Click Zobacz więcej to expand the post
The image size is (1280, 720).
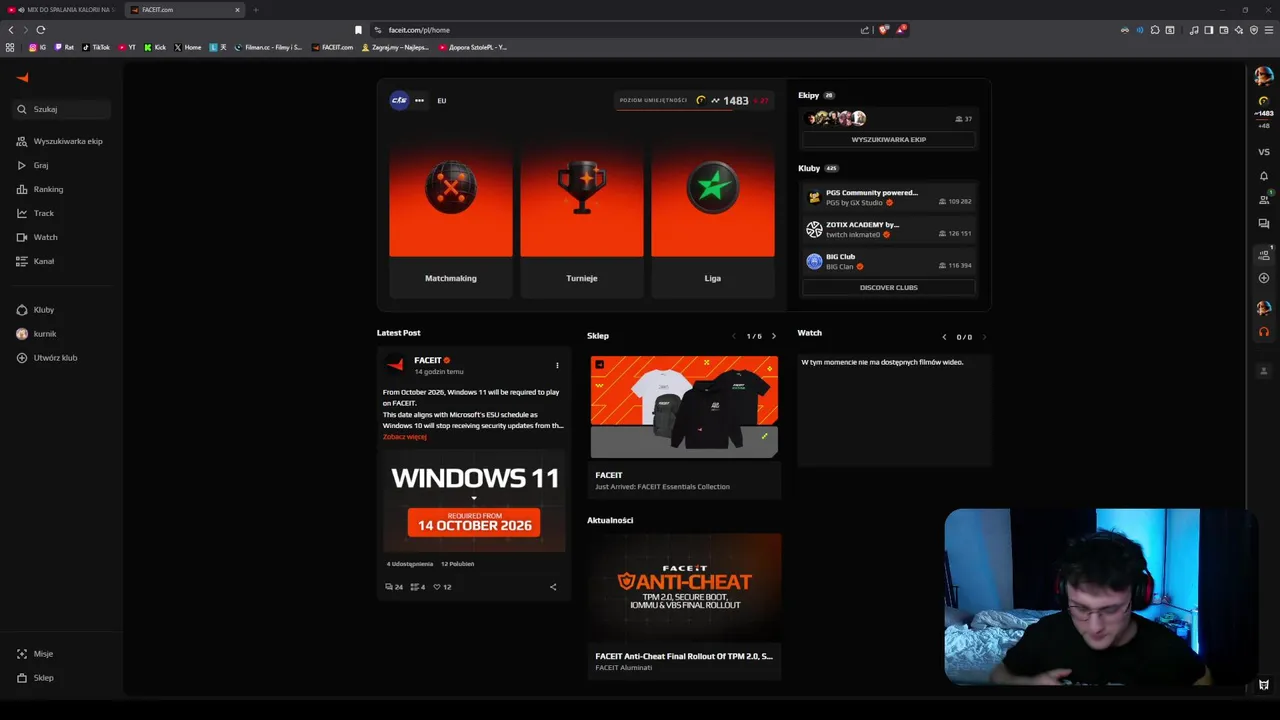(404, 437)
